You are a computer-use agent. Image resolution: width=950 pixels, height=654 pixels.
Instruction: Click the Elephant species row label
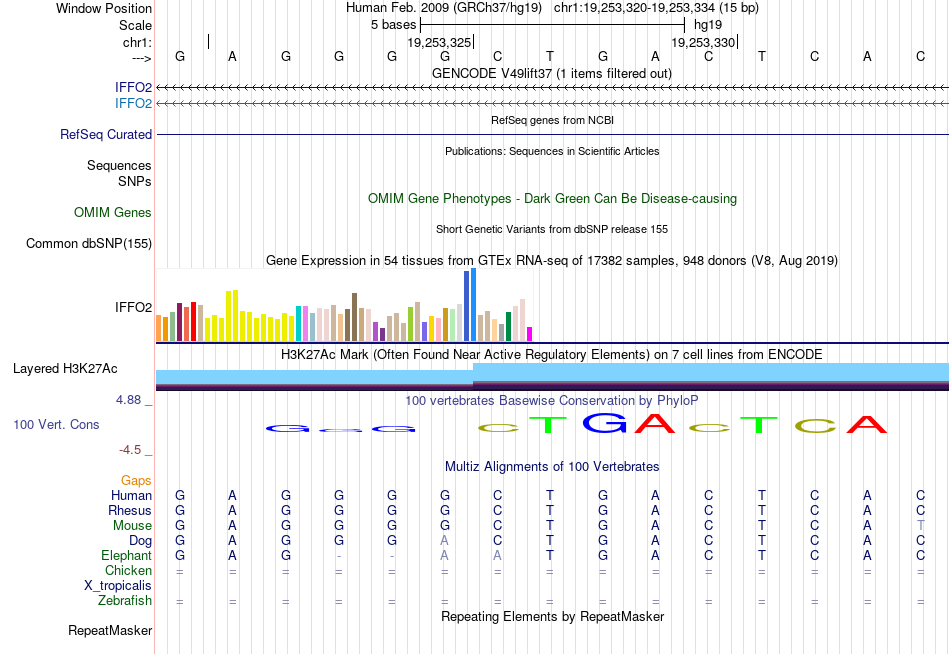[127, 555]
